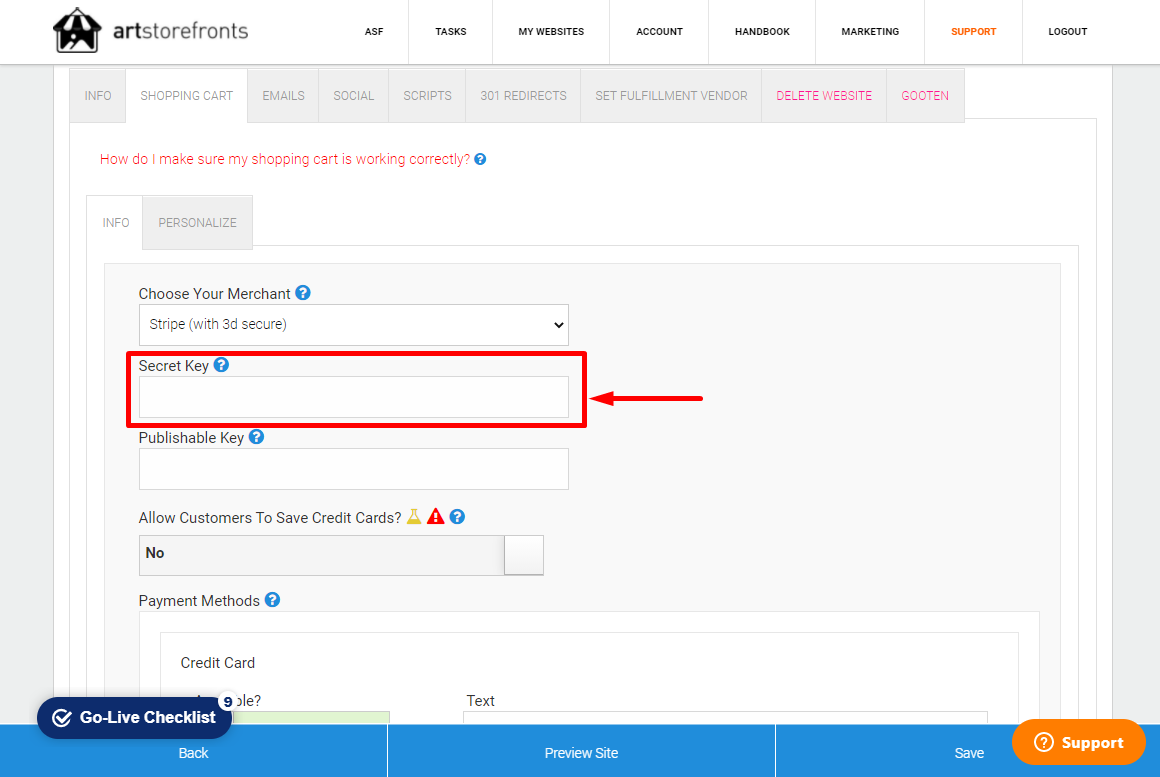
Task: Open GOOTEN tab
Action: (925, 95)
